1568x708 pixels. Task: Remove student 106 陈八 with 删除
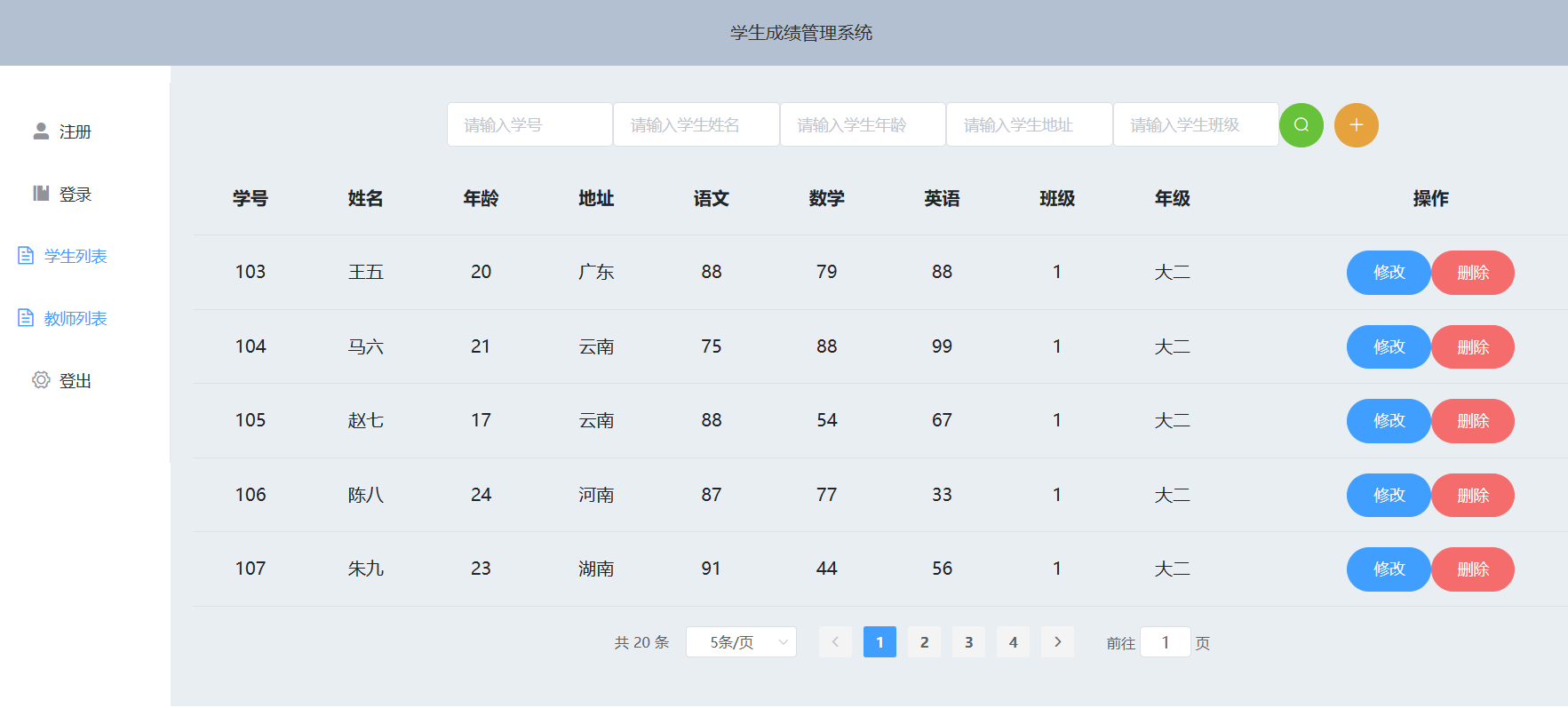click(x=1473, y=496)
